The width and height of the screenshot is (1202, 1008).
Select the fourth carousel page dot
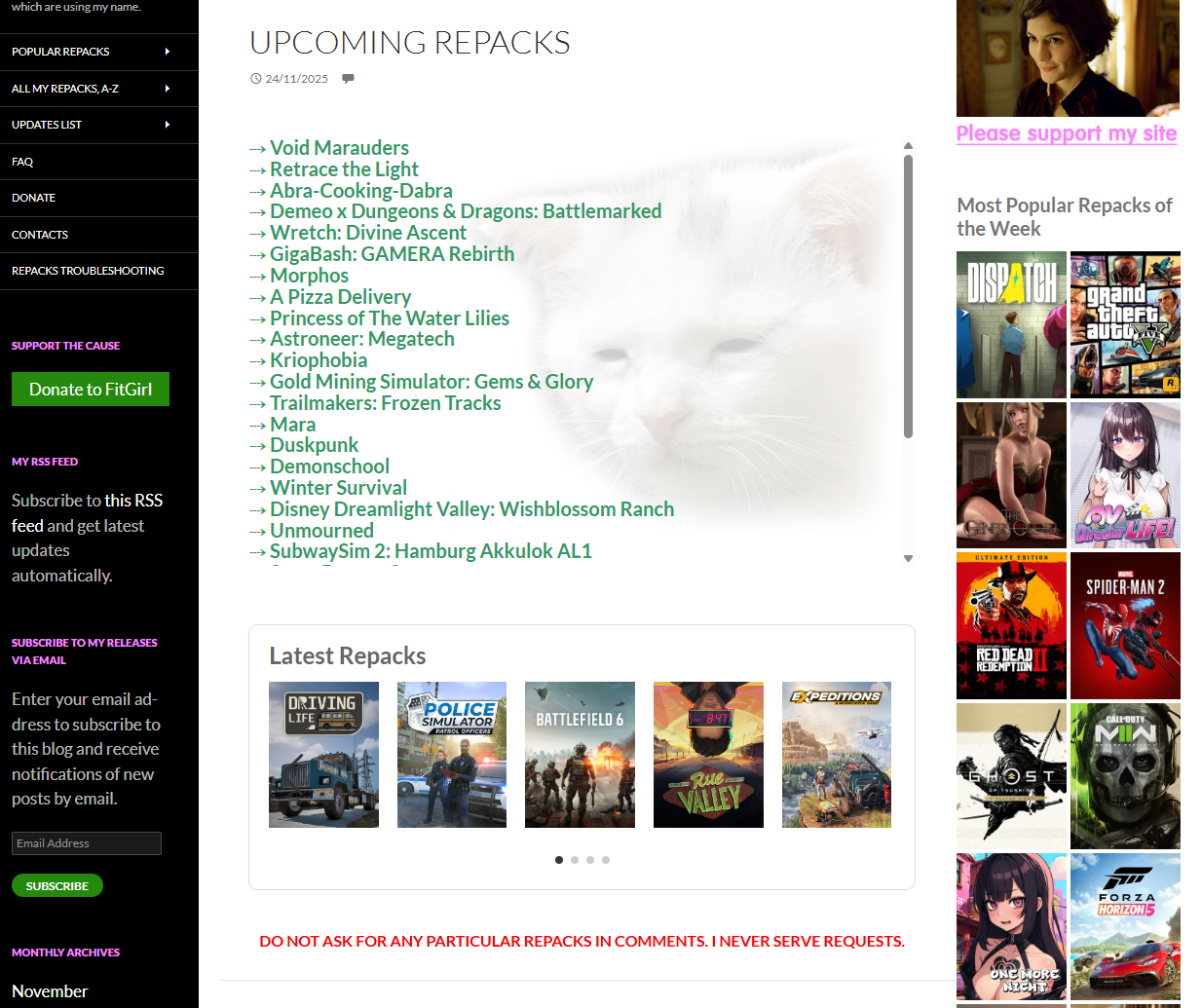coord(606,860)
